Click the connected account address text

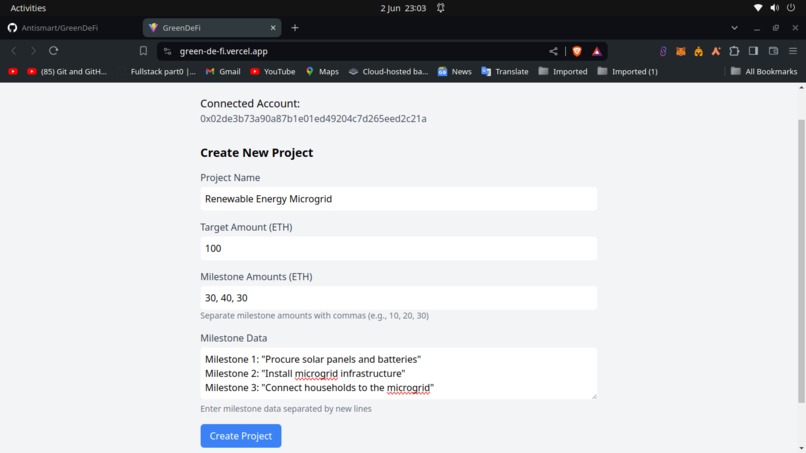click(313, 119)
